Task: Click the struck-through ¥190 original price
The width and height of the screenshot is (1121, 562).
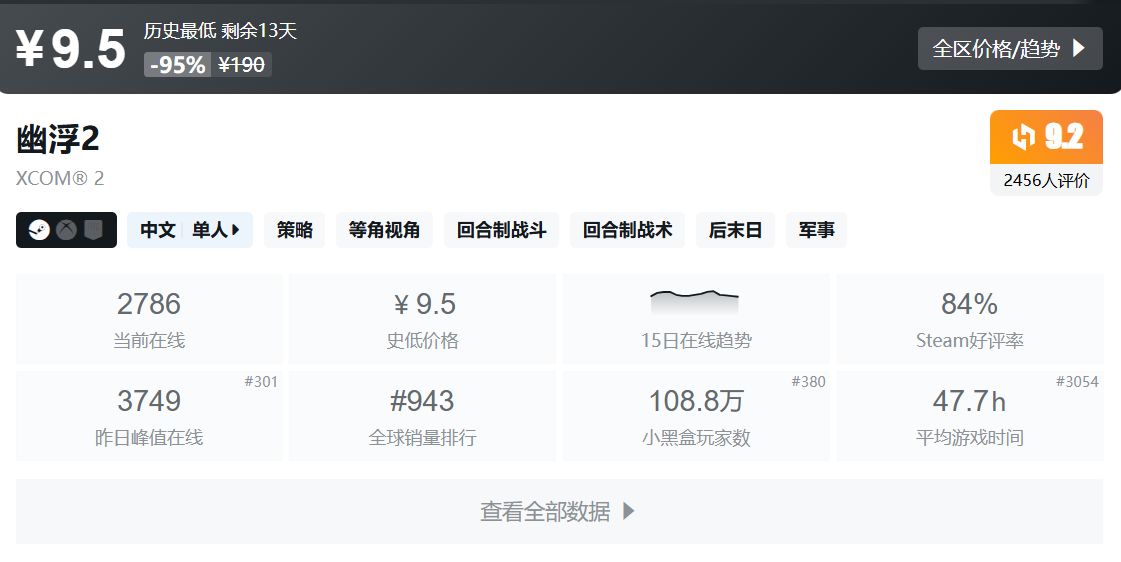Action: pos(242,65)
